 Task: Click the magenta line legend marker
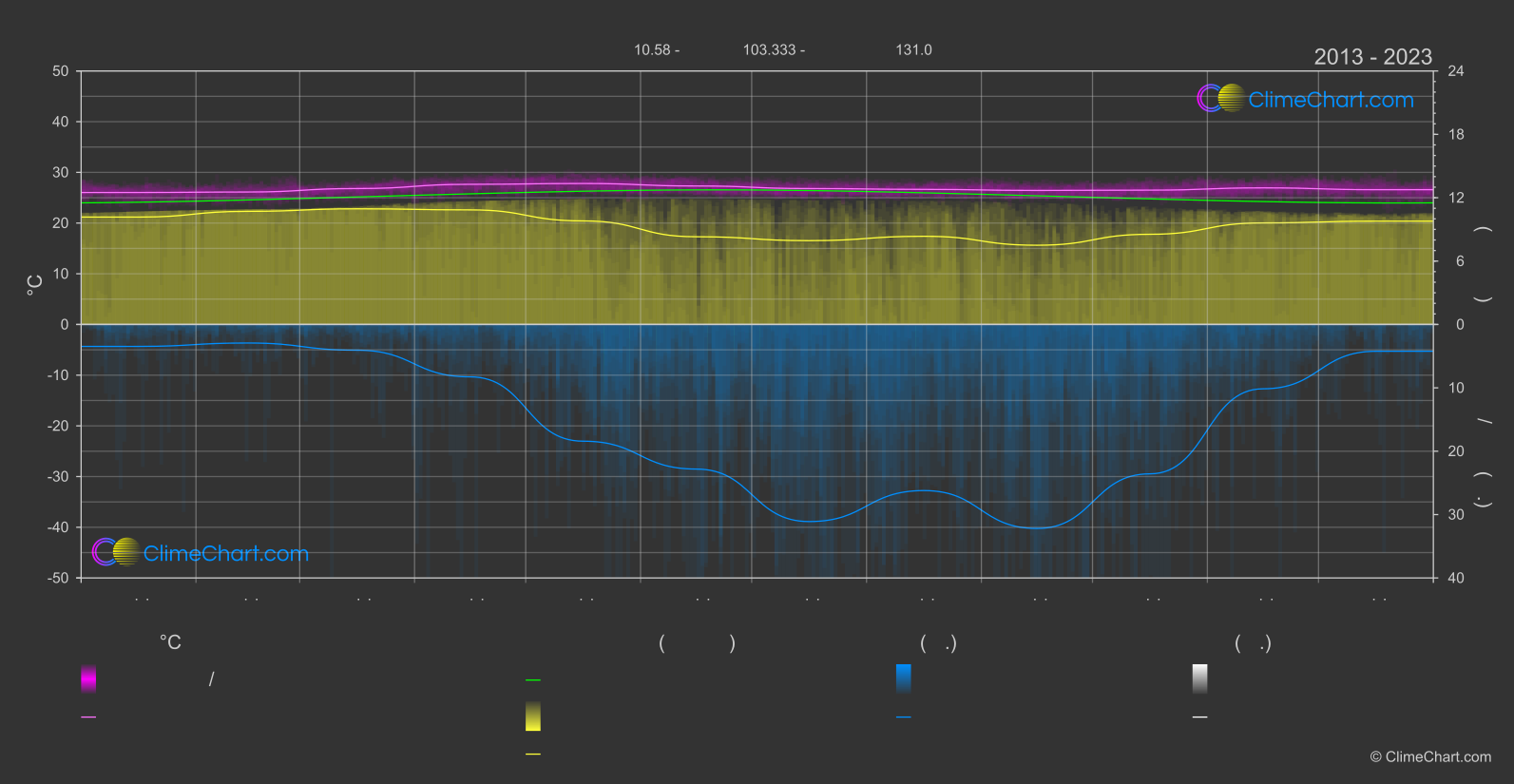coord(88,717)
